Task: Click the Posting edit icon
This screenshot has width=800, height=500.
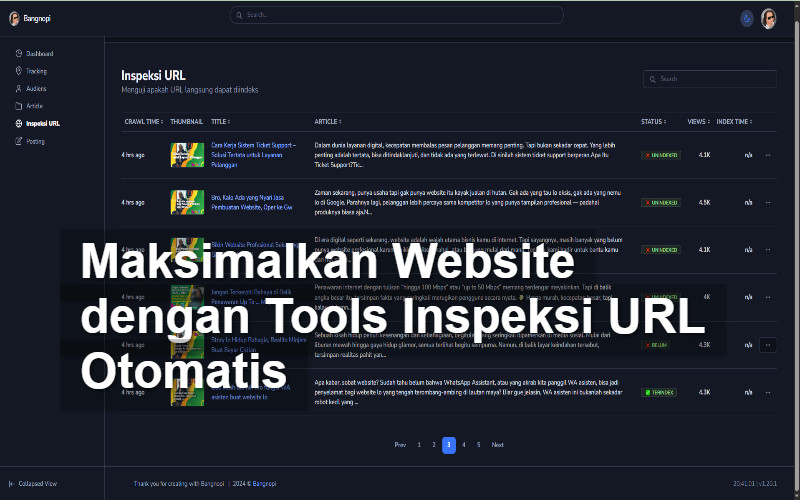Action: pyautogui.click(x=19, y=141)
